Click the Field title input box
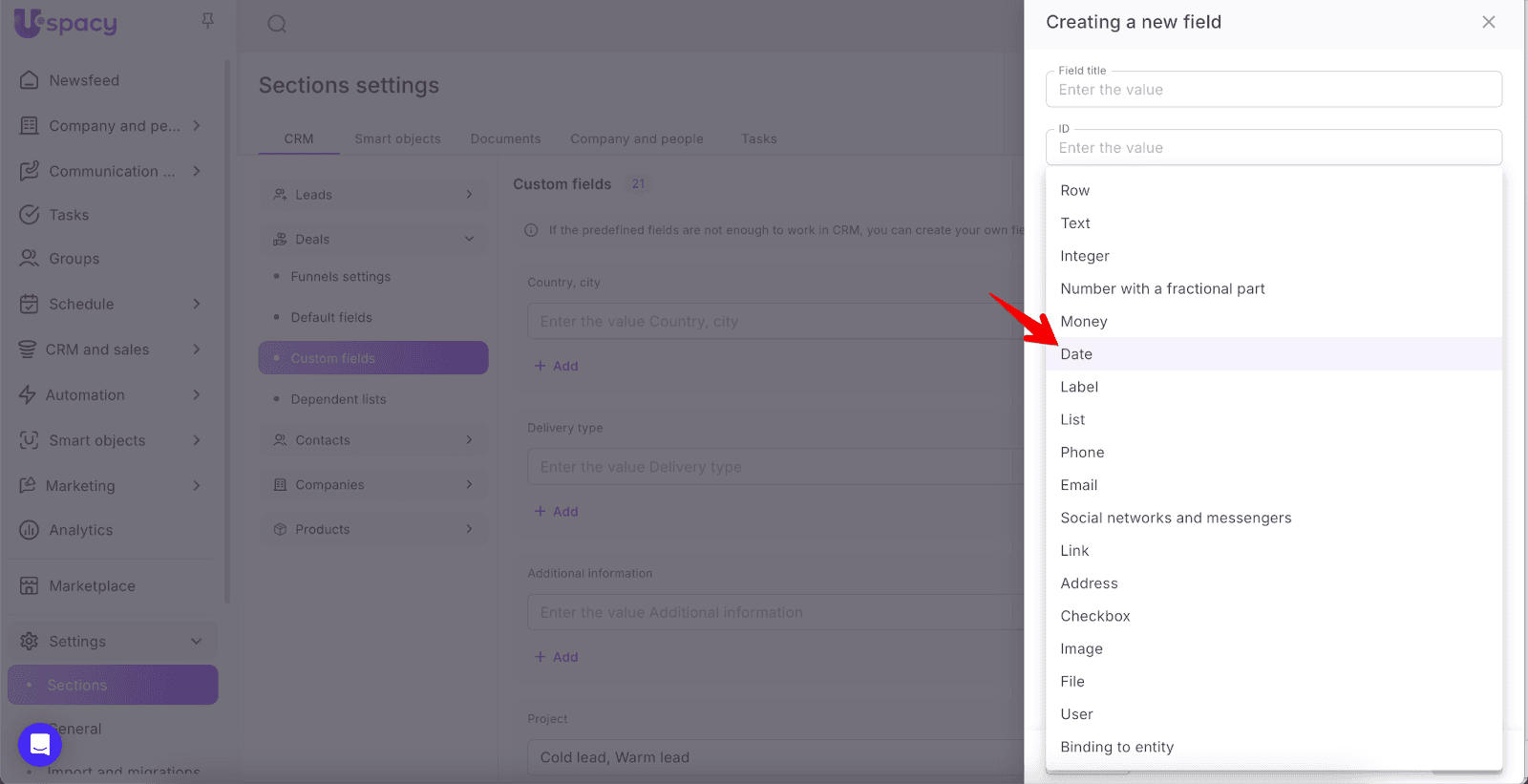The height and width of the screenshot is (784, 1528). 1273,90
